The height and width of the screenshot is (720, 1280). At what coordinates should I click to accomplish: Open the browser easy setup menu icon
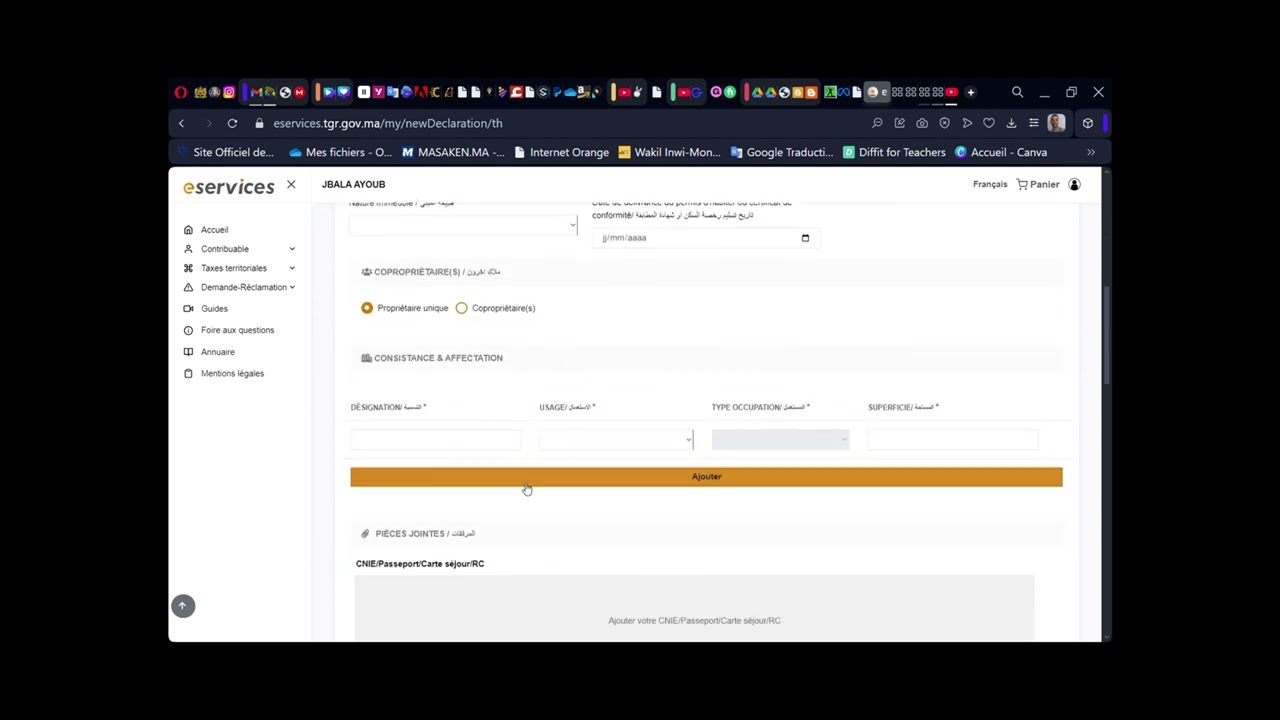pyautogui.click(x=1033, y=123)
